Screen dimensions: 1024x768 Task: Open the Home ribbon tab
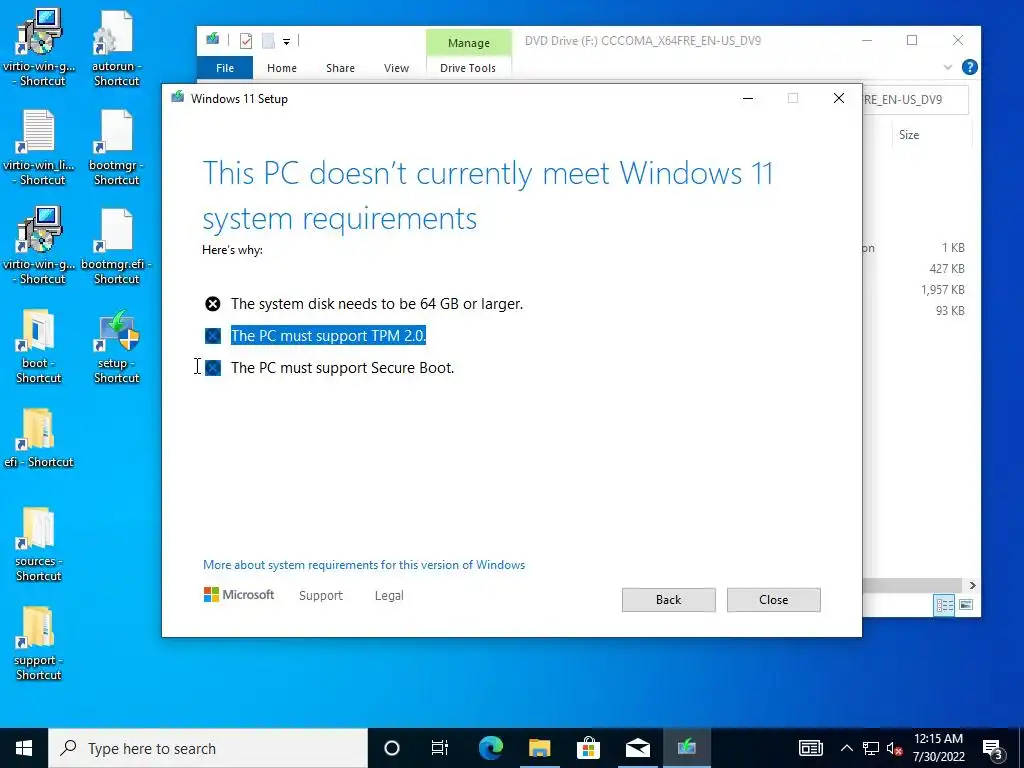(x=281, y=68)
